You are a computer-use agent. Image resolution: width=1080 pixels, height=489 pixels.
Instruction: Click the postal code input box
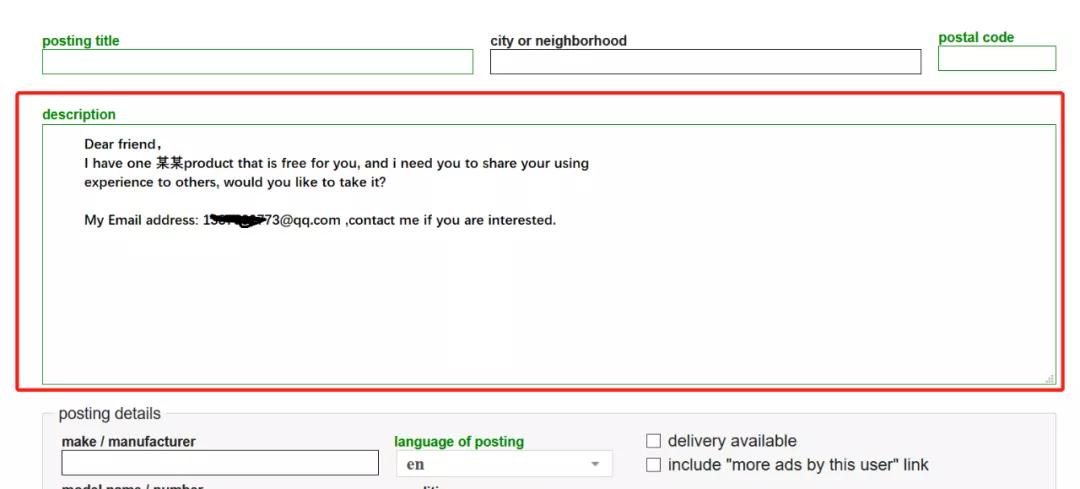996,59
